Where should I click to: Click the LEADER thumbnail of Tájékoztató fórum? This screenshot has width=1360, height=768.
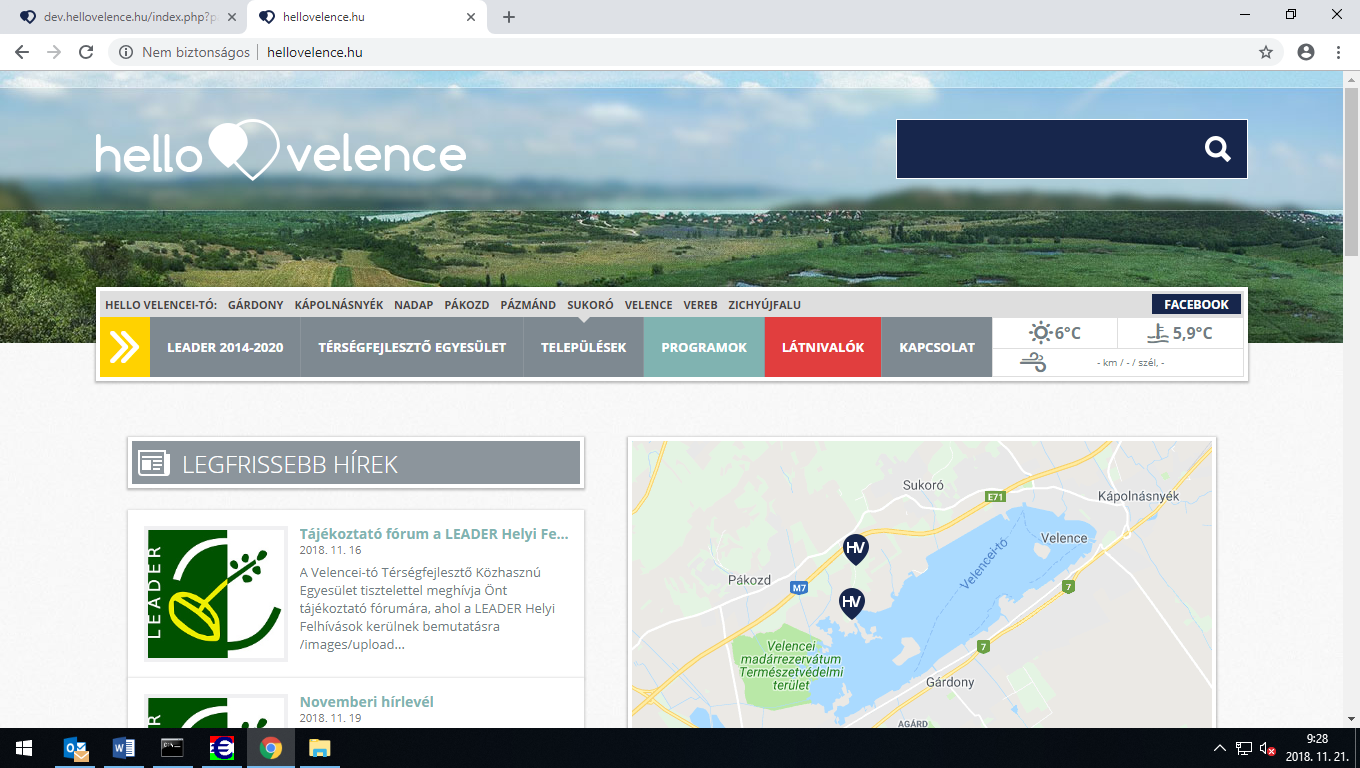214,593
